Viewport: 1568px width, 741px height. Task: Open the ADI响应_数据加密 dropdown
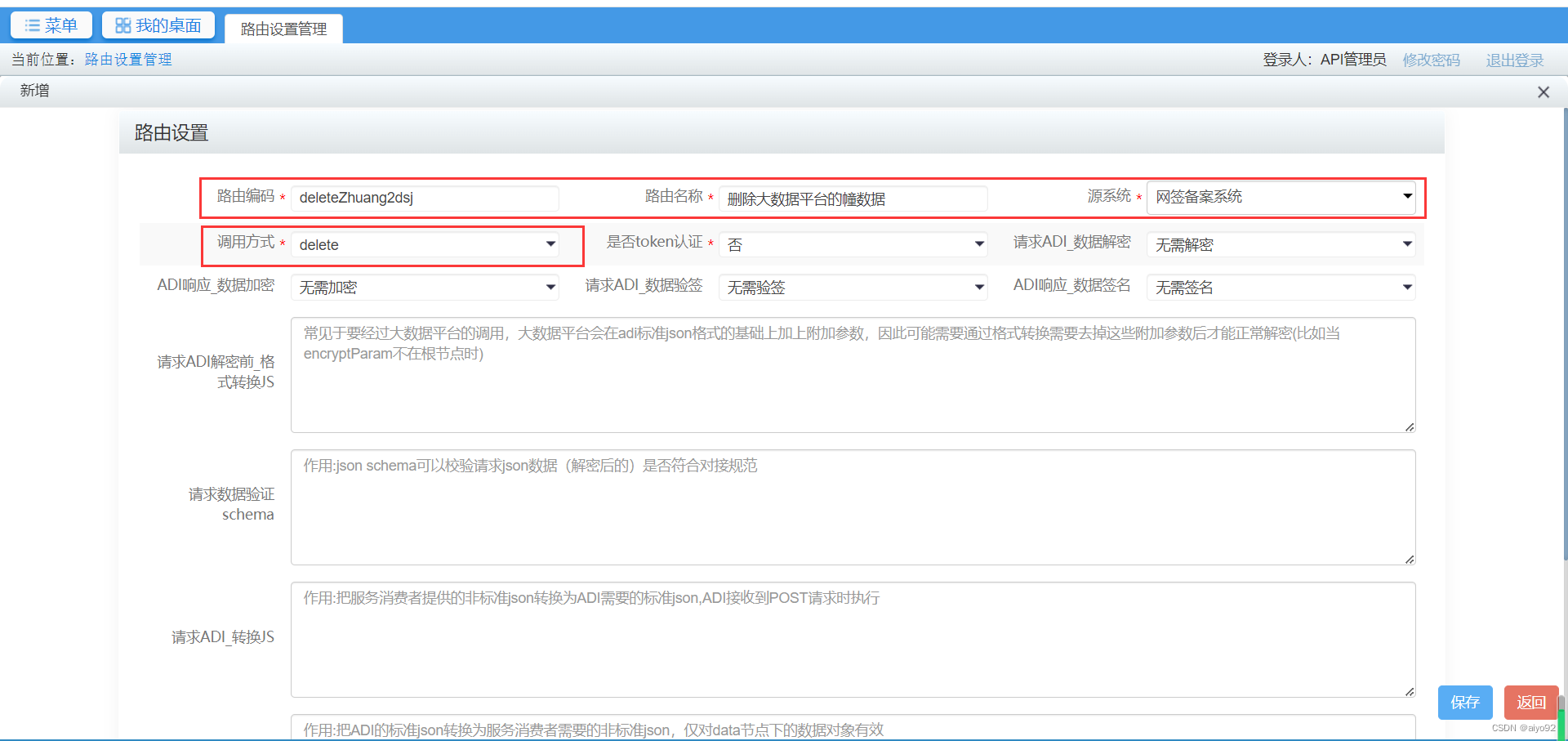[x=425, y=287]
